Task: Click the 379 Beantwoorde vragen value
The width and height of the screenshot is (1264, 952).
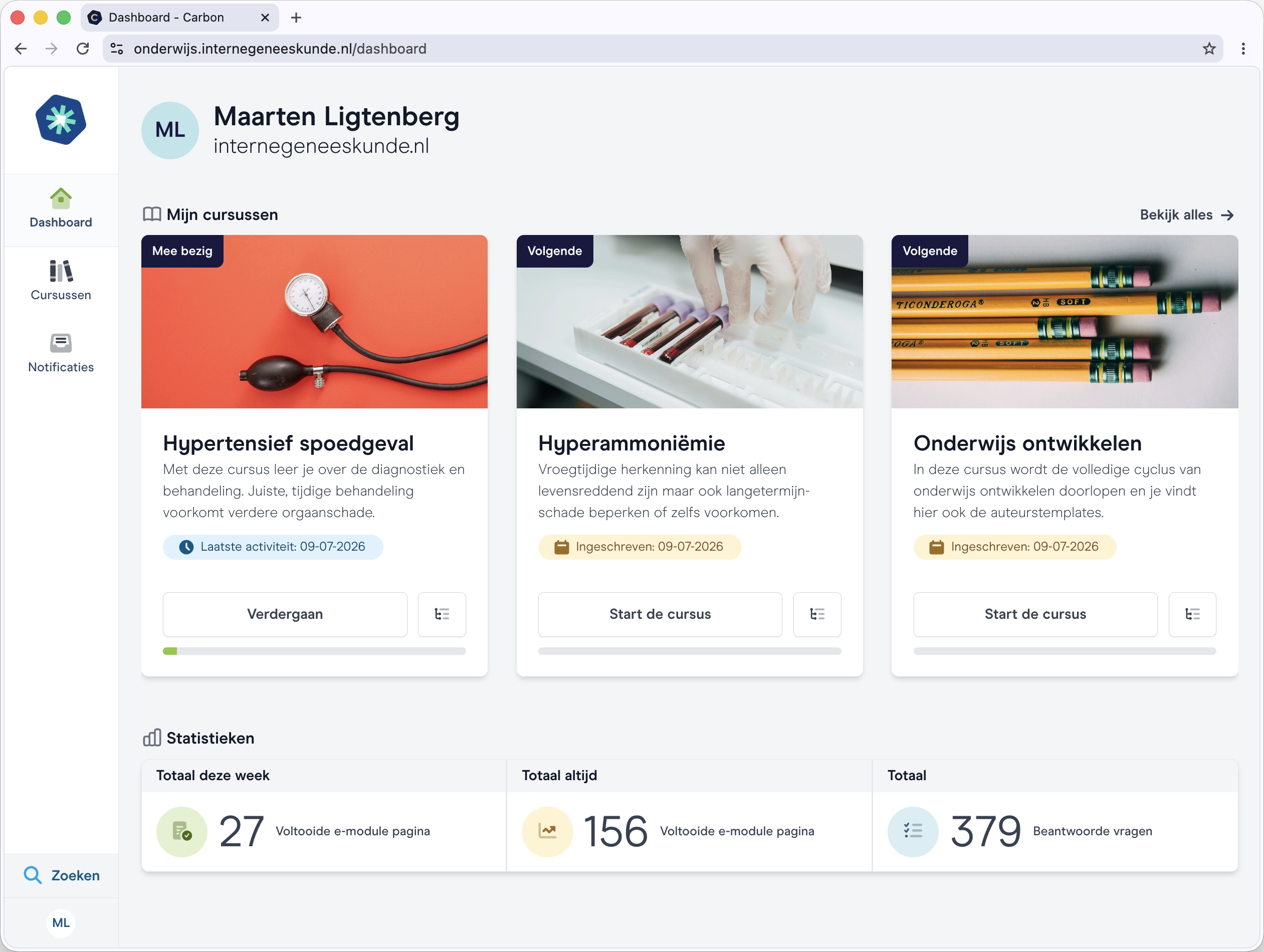Action: click(985, 831)
